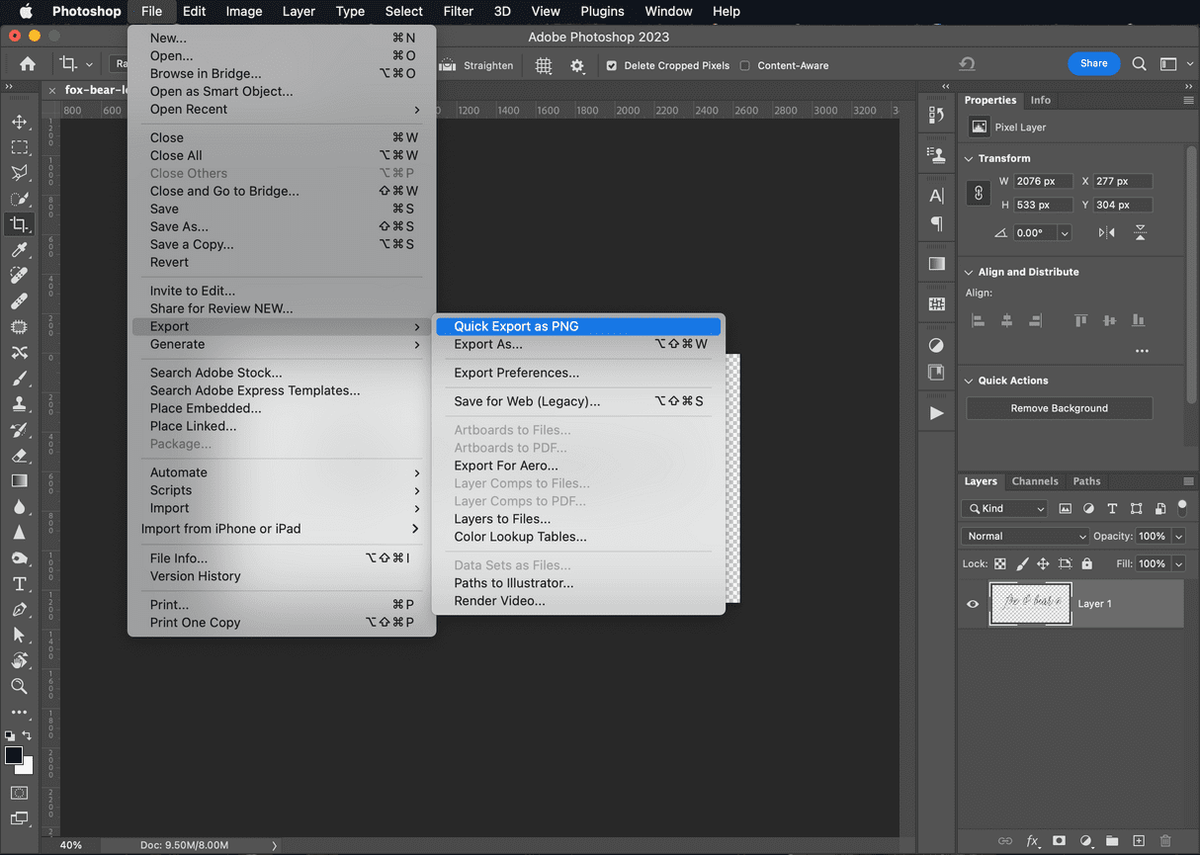Viewport: 1200px width, 855px height.
Task: Click the foreground color swatch
Action: (x=14, y=755)
